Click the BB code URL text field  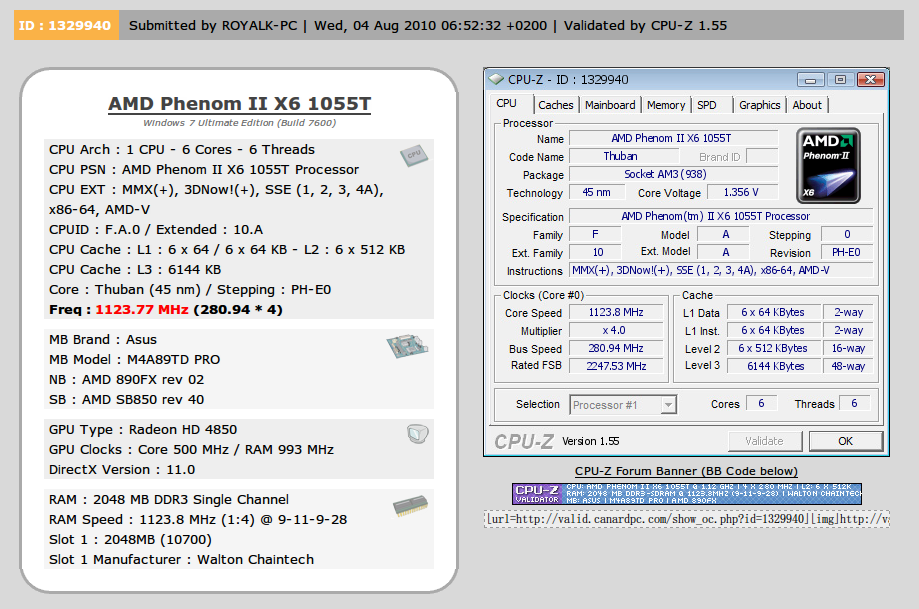[x=687, y=519]
